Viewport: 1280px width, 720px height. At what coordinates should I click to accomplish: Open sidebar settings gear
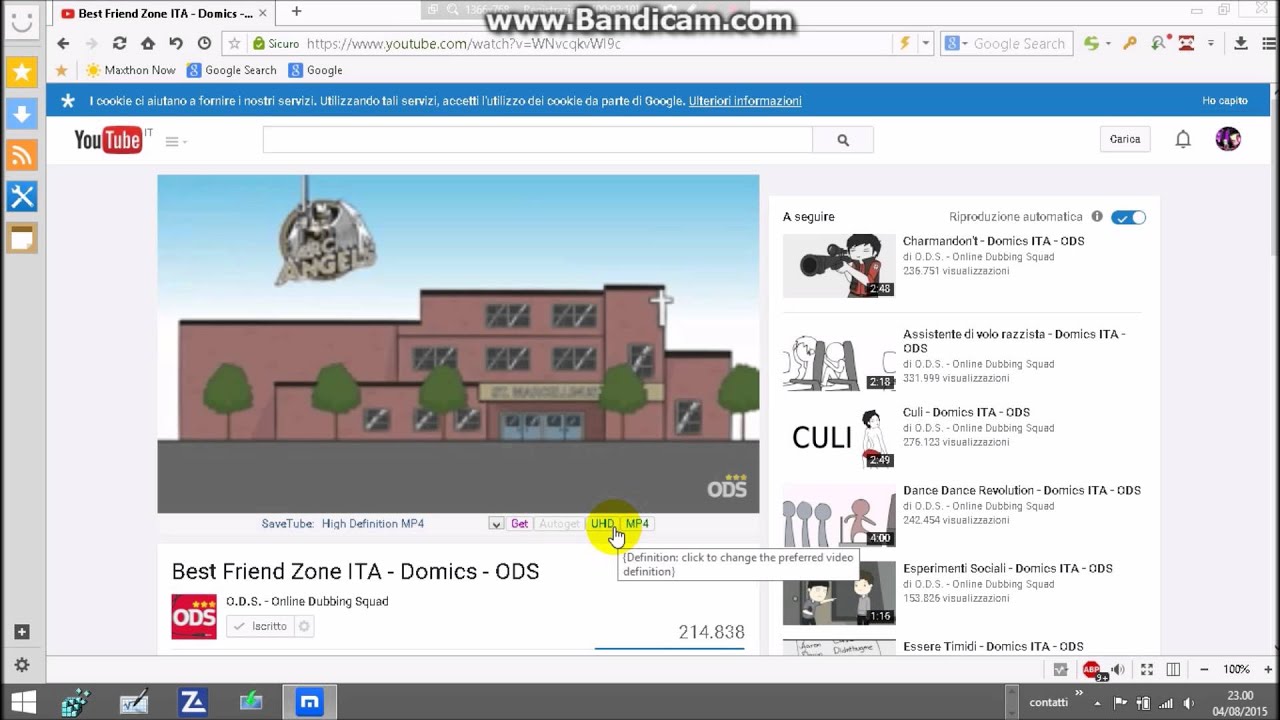click(22, 665)
